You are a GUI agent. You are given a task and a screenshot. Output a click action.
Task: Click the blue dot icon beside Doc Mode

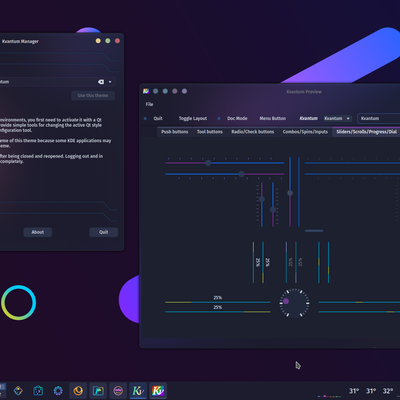[219, 118]
